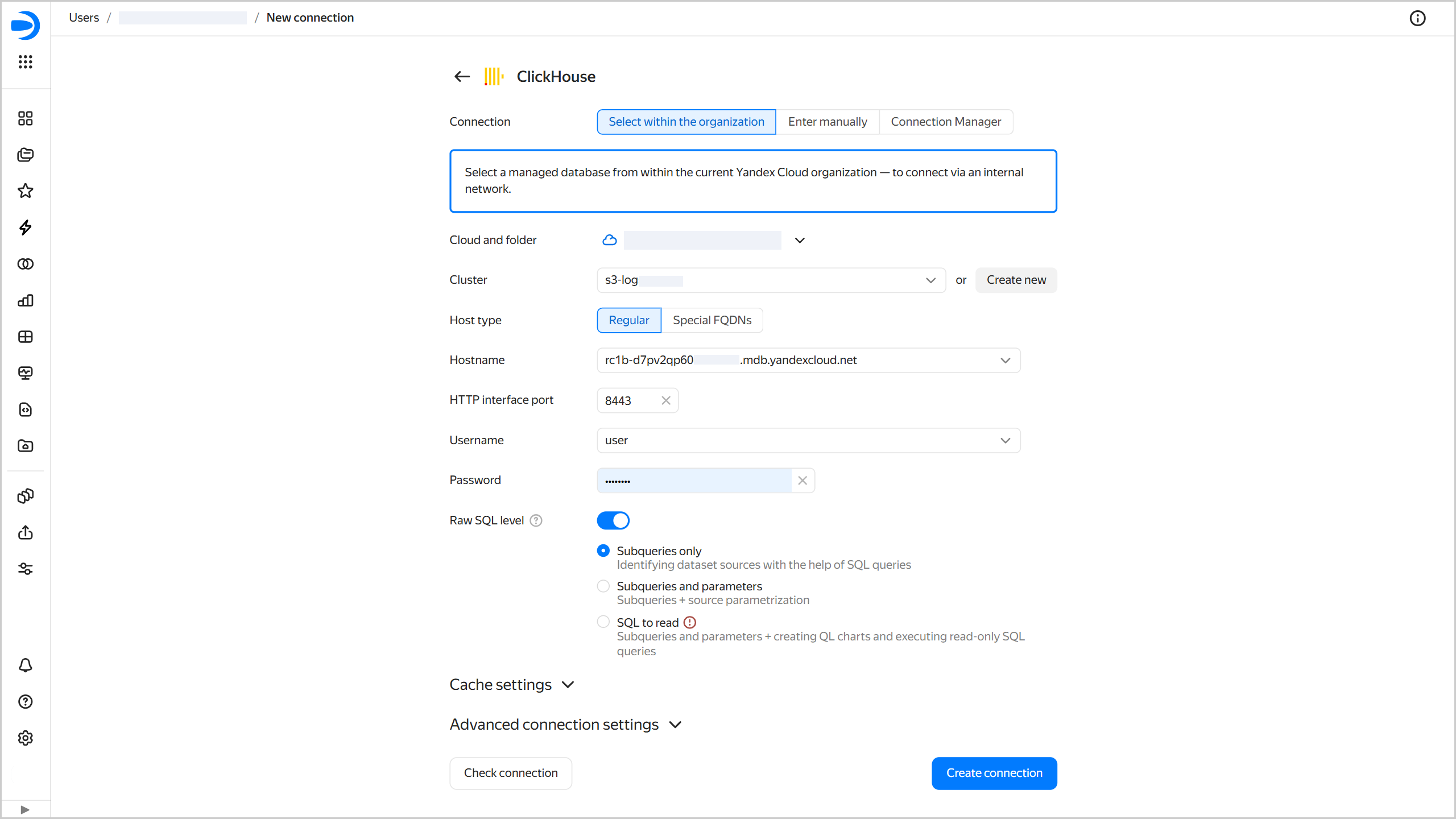Open the services grid menu icon
Viewport: 1456px width, 819px height.
tap(26, 61)
